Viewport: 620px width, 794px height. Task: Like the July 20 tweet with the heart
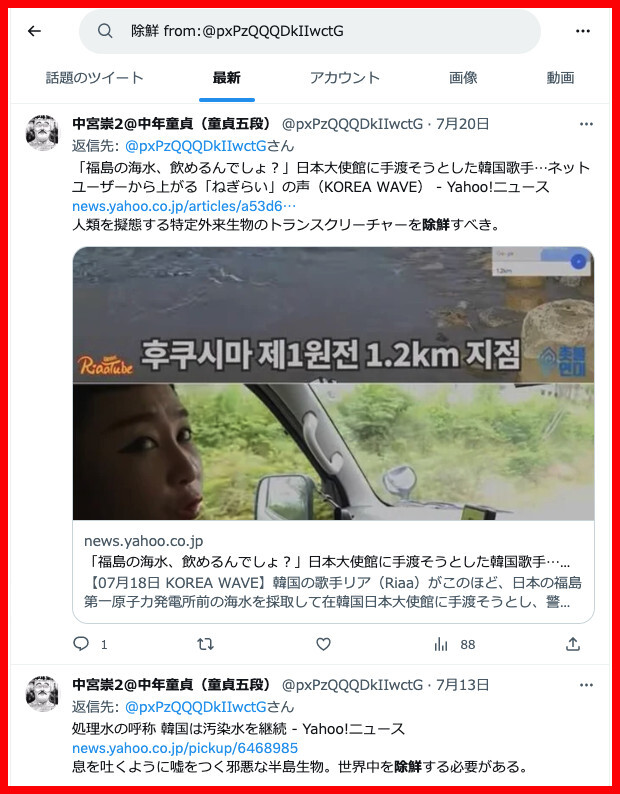pos(323,644)
